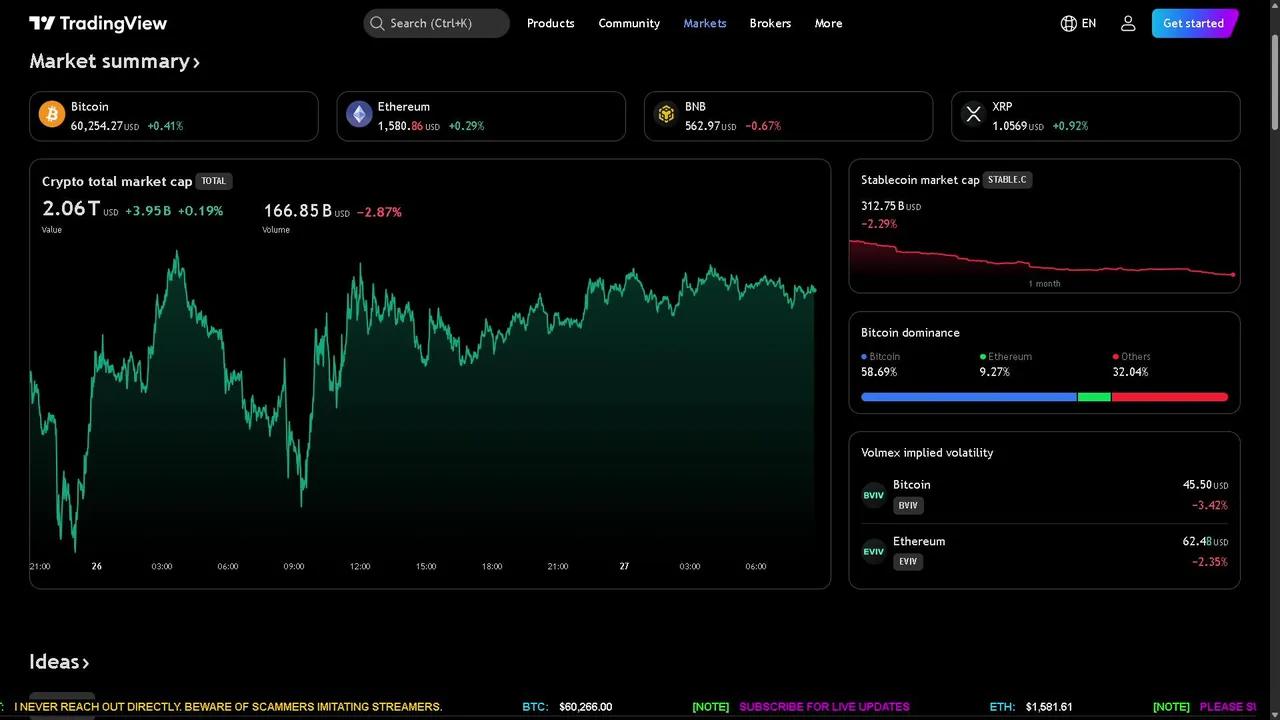Open the Ethereum price card
This screenshot has height=720, width=1280.
[x=481, y=116]
